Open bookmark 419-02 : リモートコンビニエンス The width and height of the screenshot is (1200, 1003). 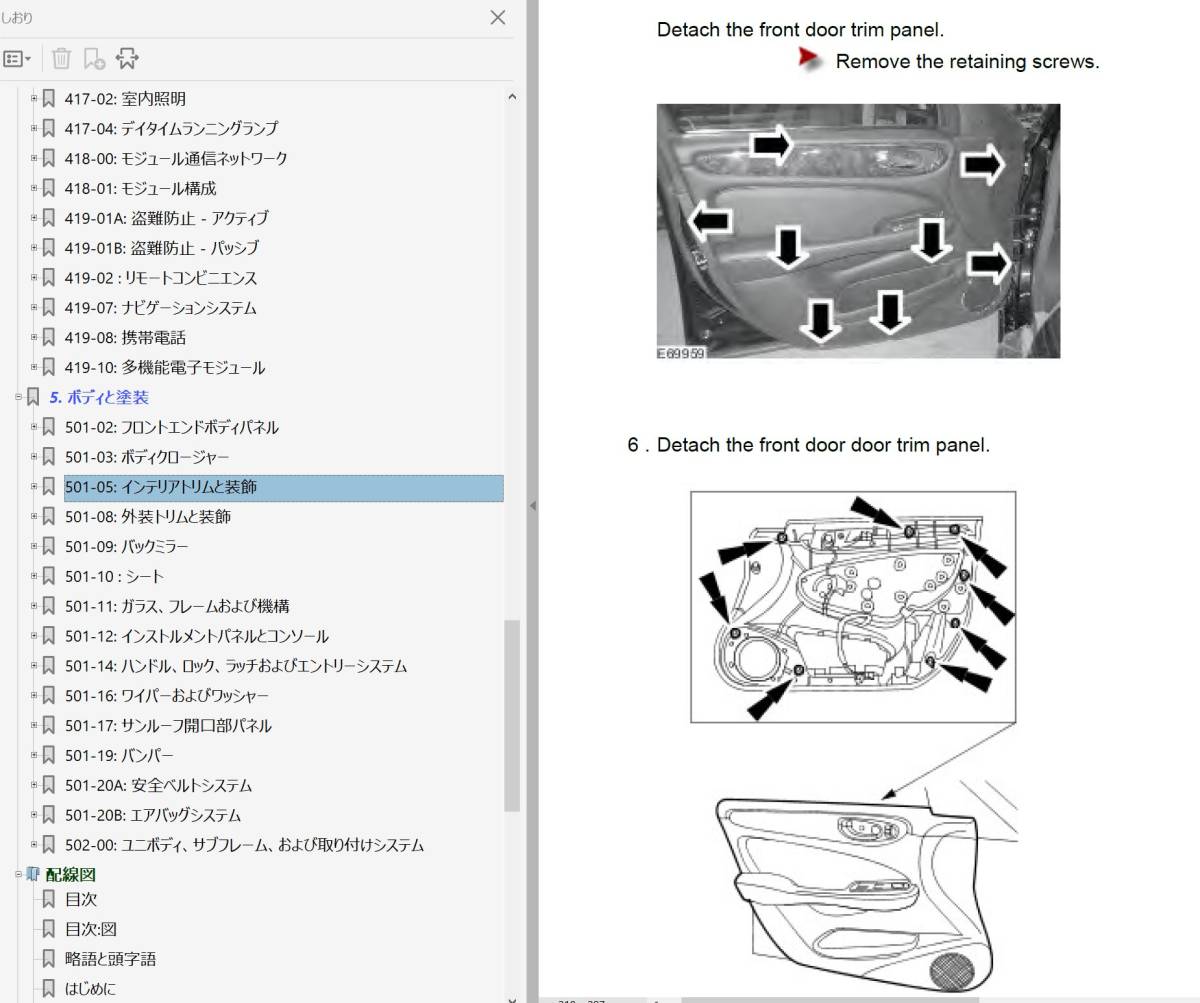click(x=161, y=278)
